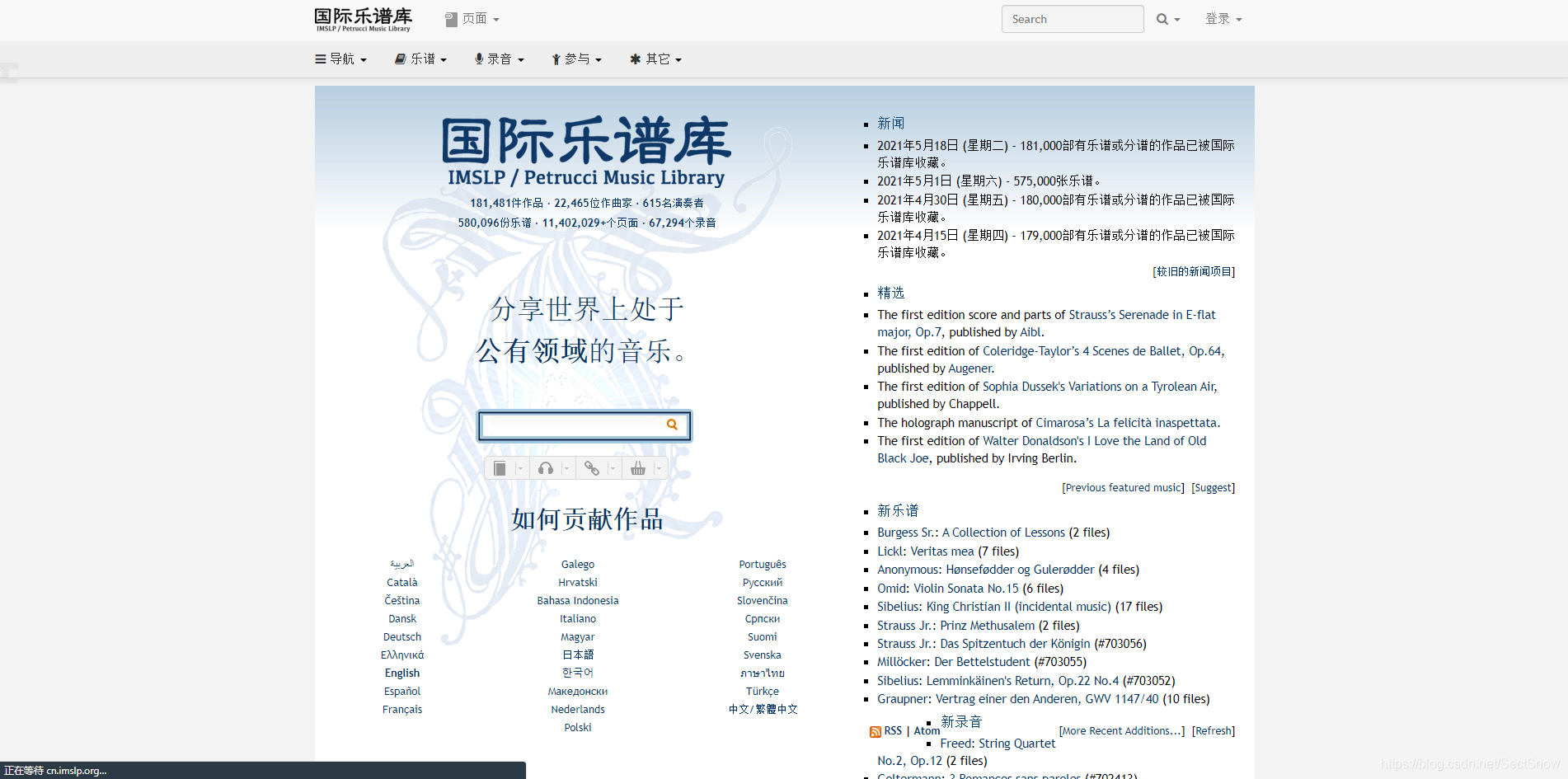Open the 如何贡献作品 contribution link
Image resolution: width=1568 pixels, height=779 pixels.
(587, 519)
